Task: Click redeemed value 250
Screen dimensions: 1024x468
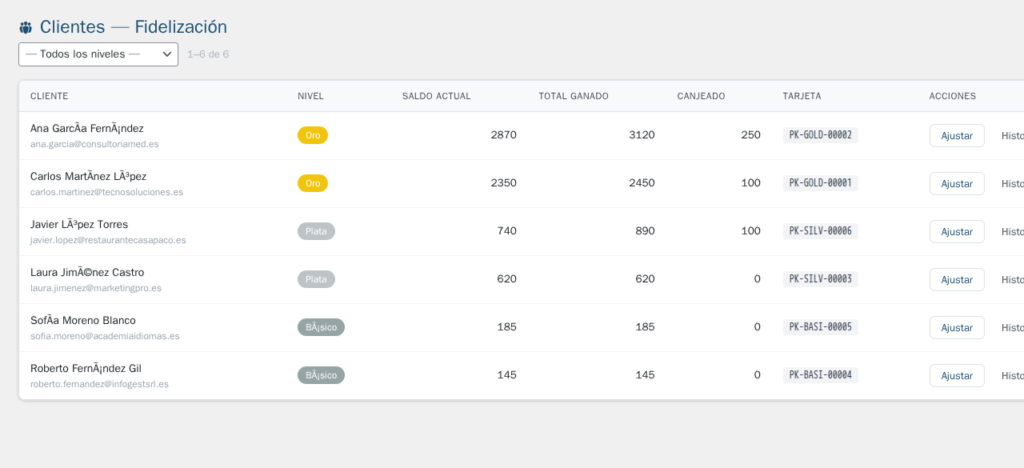Action: coord(750,135)
